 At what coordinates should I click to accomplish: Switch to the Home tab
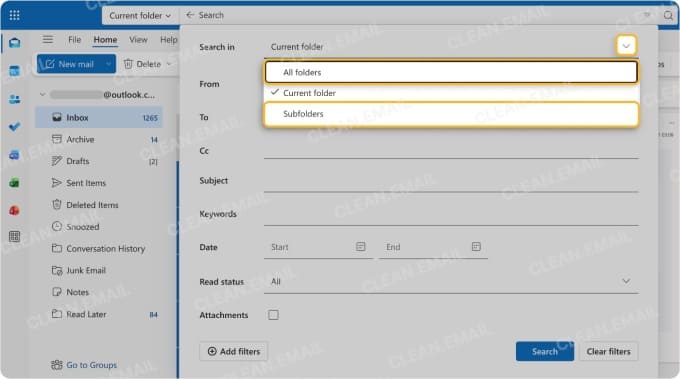coord(105,40)
